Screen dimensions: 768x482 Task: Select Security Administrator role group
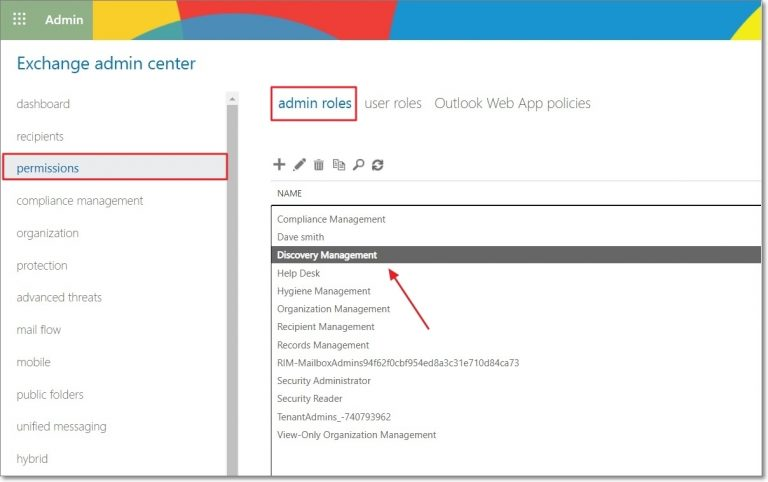click(516, 381)
